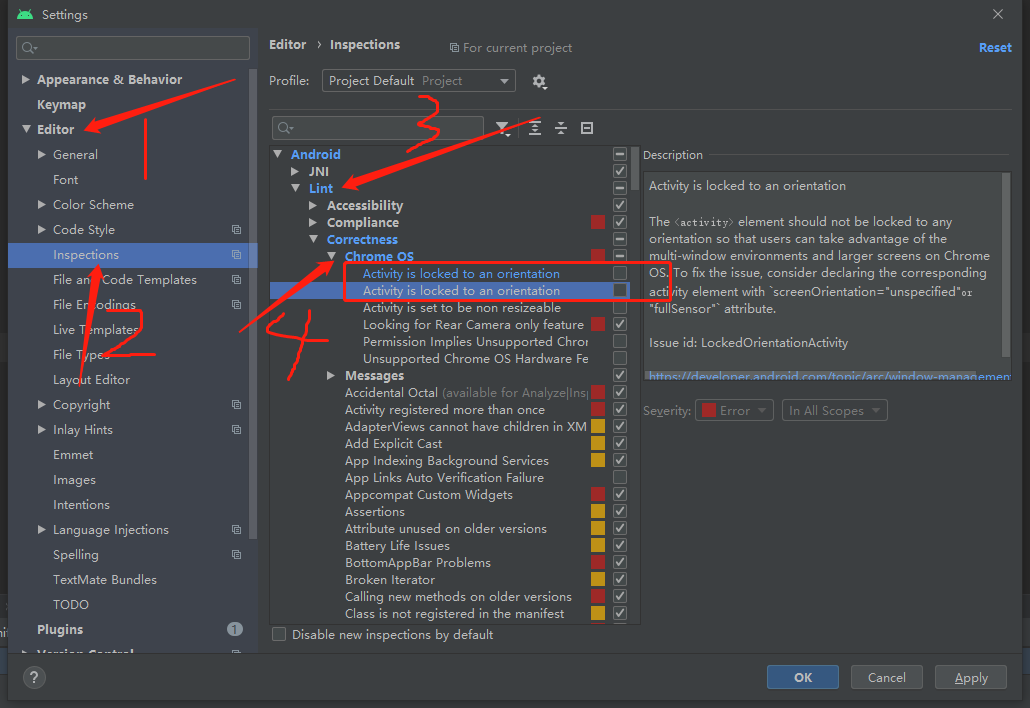1030x708 pixels.
Task: Click the Reset link
Action: [x=995, y=47]
